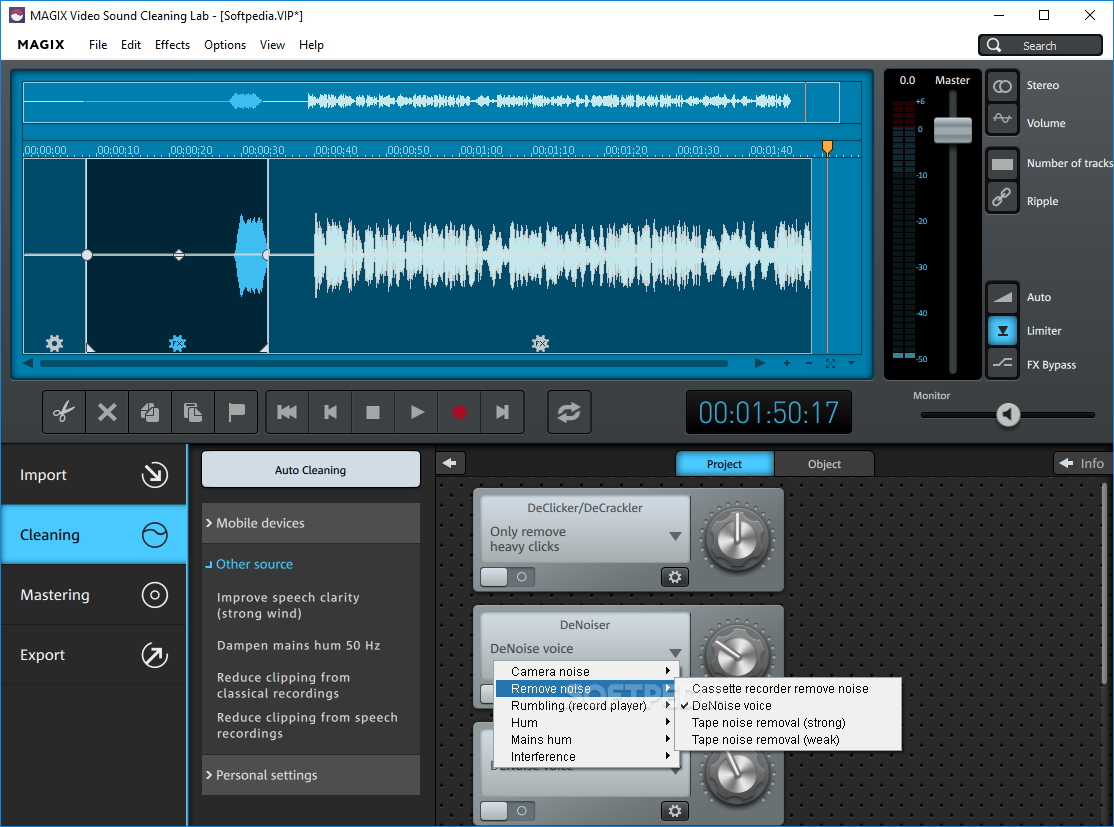Open the DeNoiser preset dropdown arrow
Image resolution: width=1114 pixels, height=827 pixels.
pos(675,652)
